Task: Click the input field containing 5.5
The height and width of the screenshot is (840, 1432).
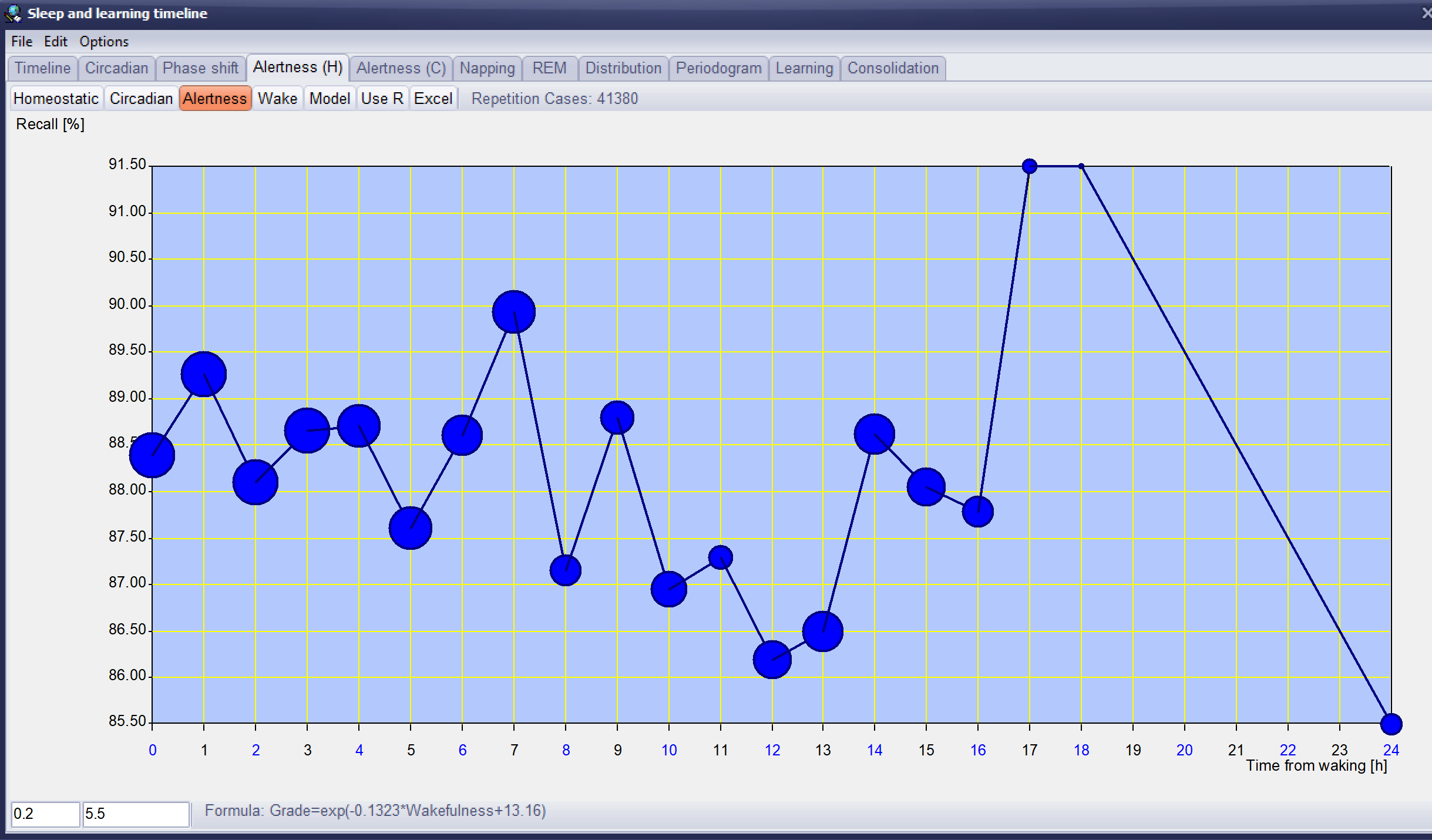Action: pyautogui.click(x=136, y=814)
